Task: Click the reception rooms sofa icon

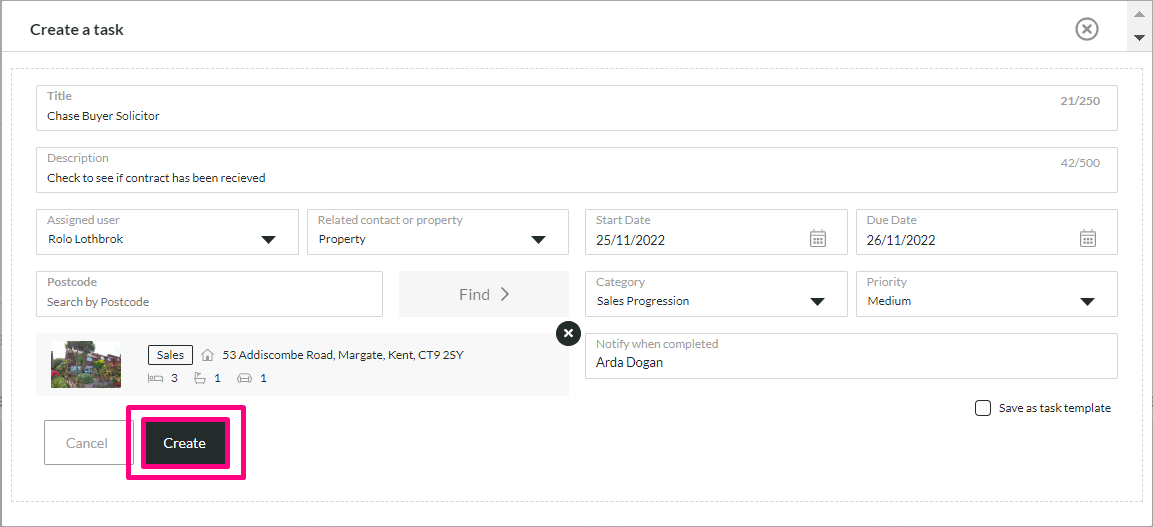Action: pyautogui.click(x=244, y=379)
